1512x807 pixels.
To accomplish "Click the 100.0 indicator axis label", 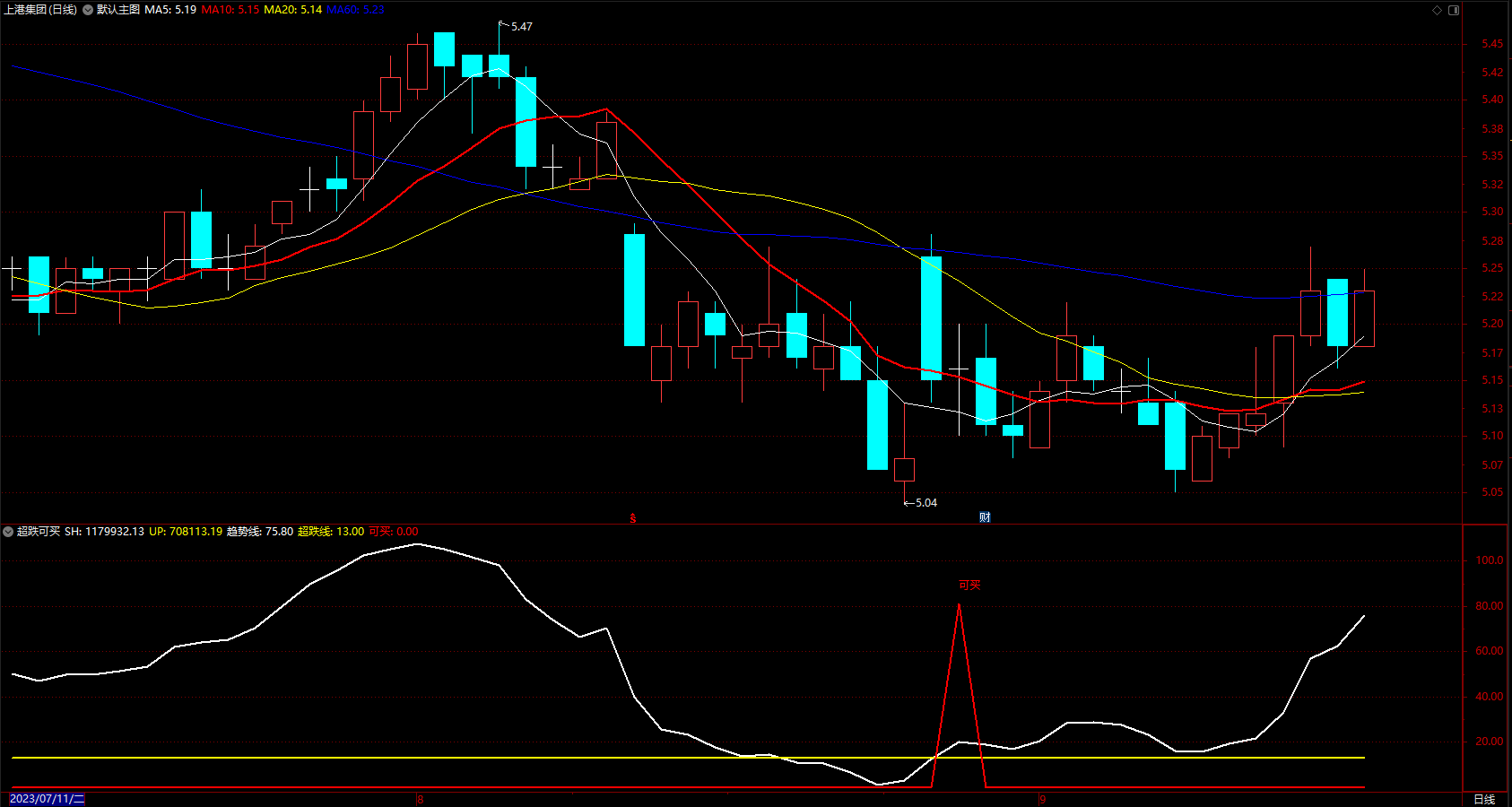I will click(x=1490, y=560).
